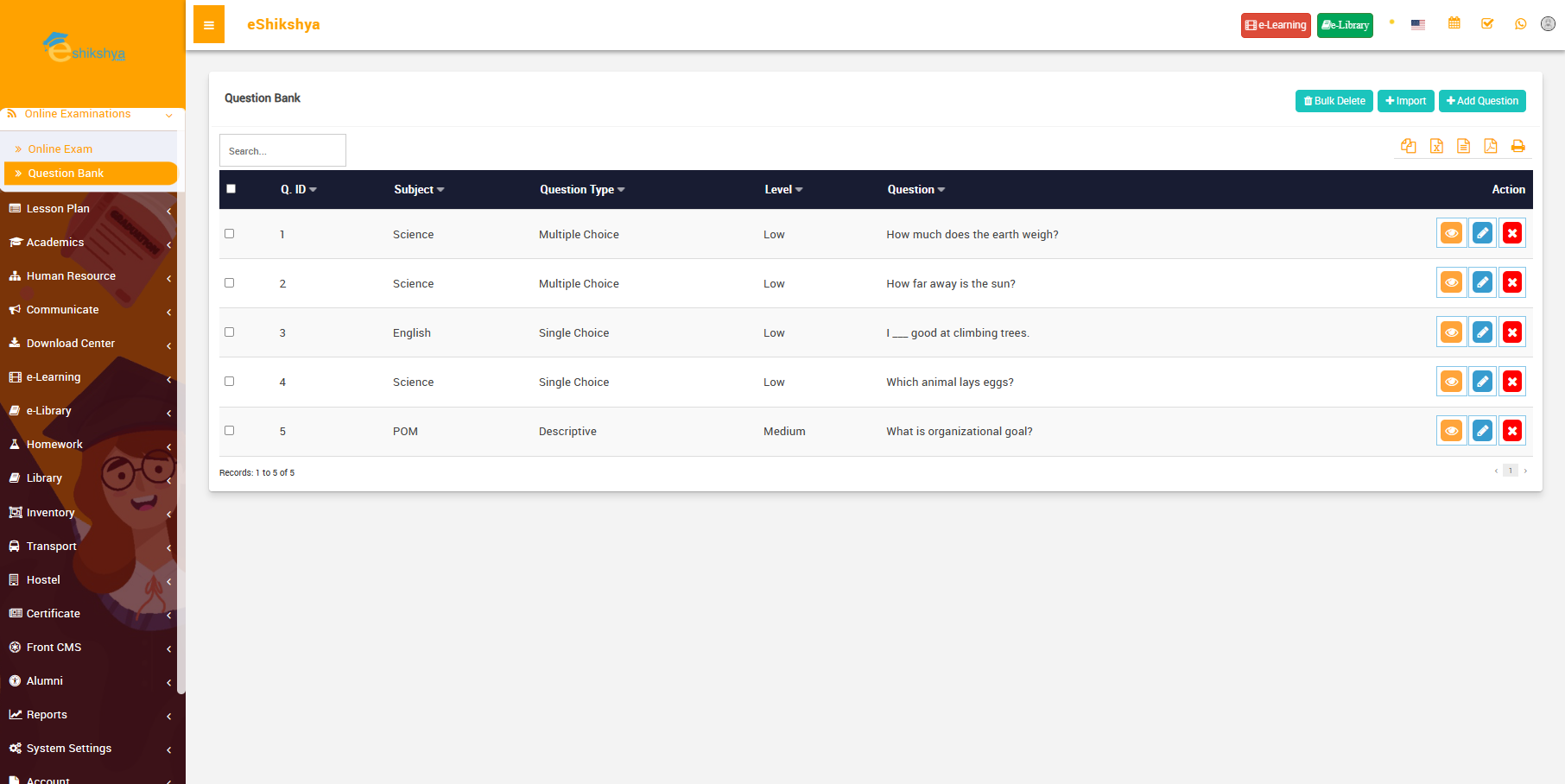The image size is (1565, 784).
Task: Open Online Exam in the sidebar
Action: pyautogui.click(x=60, y=149)
